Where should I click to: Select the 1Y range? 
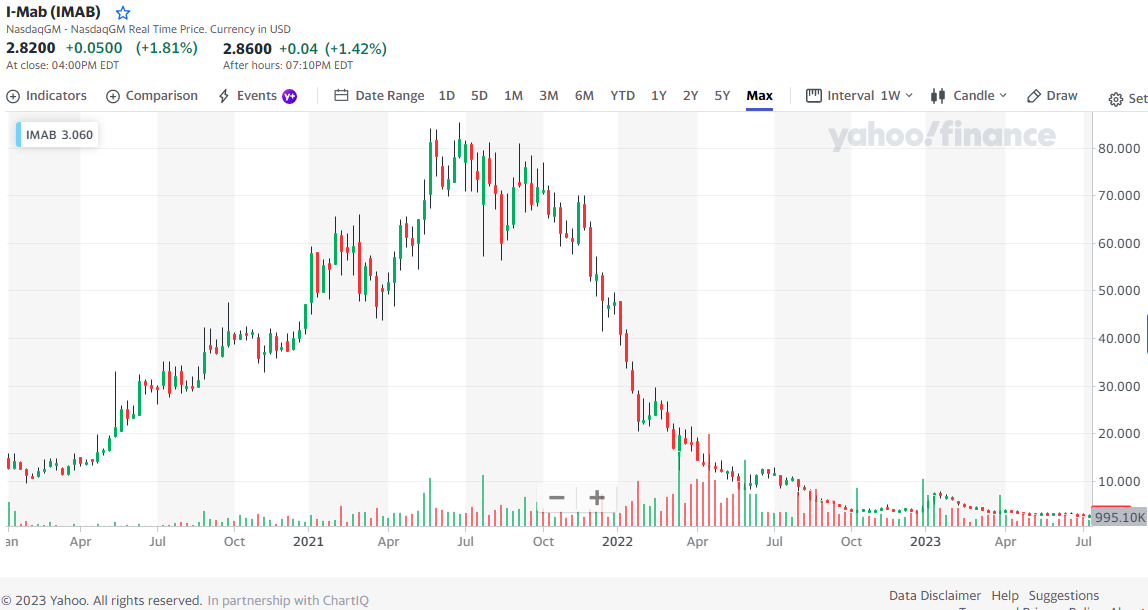[x=659, y=96]
